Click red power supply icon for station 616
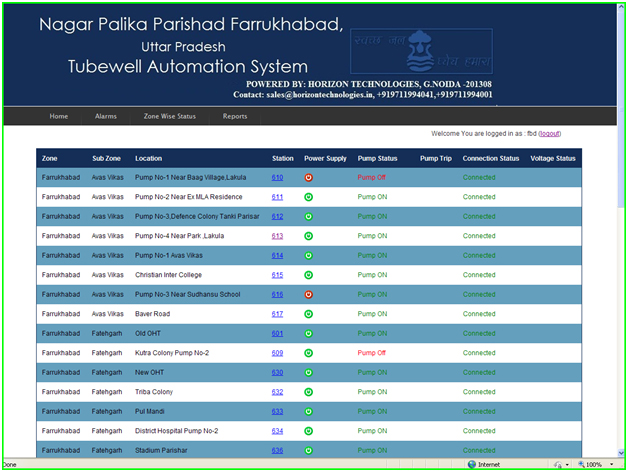 point(308,295)
